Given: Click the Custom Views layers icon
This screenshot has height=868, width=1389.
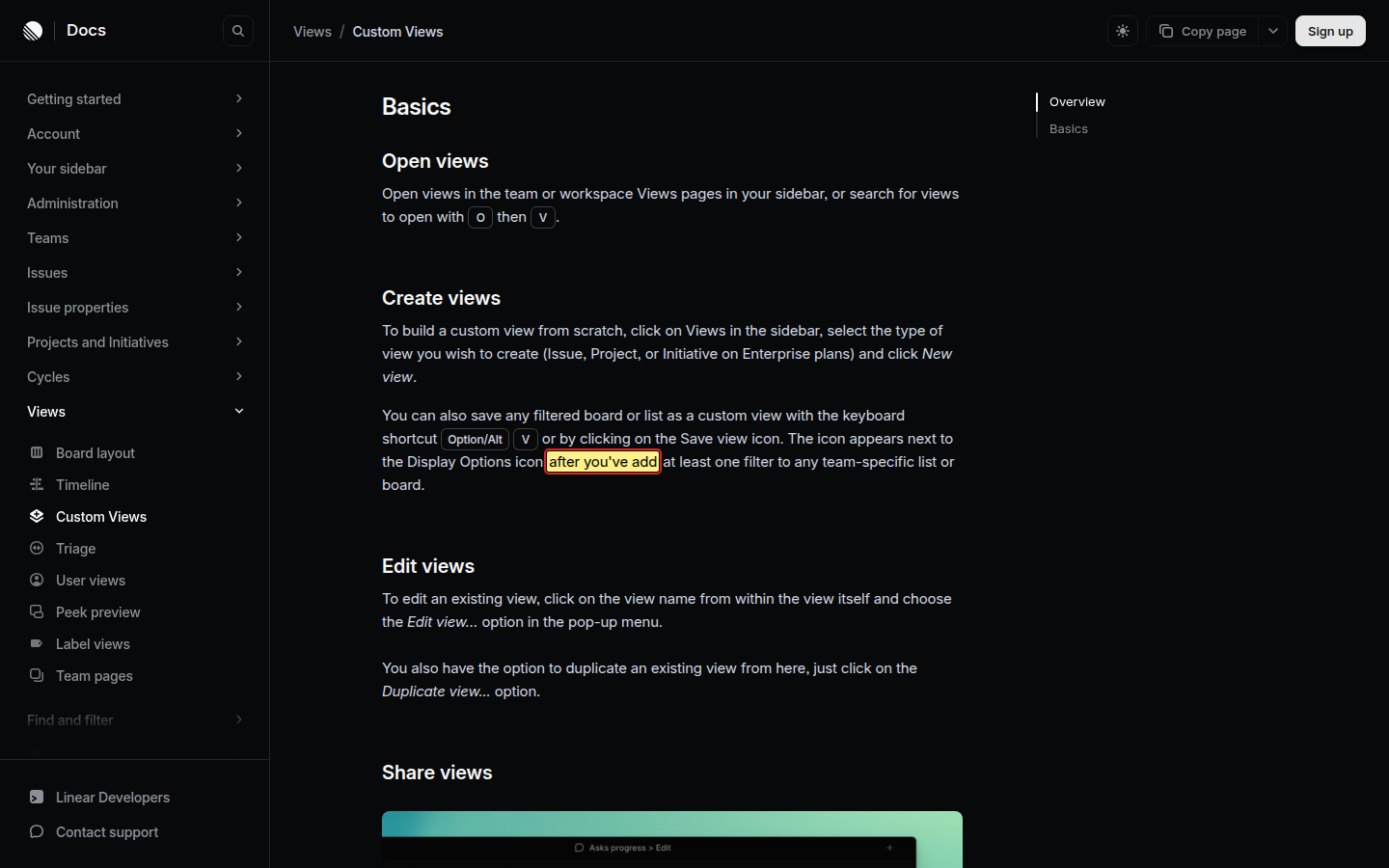Looking at the screenshot, I should pyautogui.click(x=37, y=516).
